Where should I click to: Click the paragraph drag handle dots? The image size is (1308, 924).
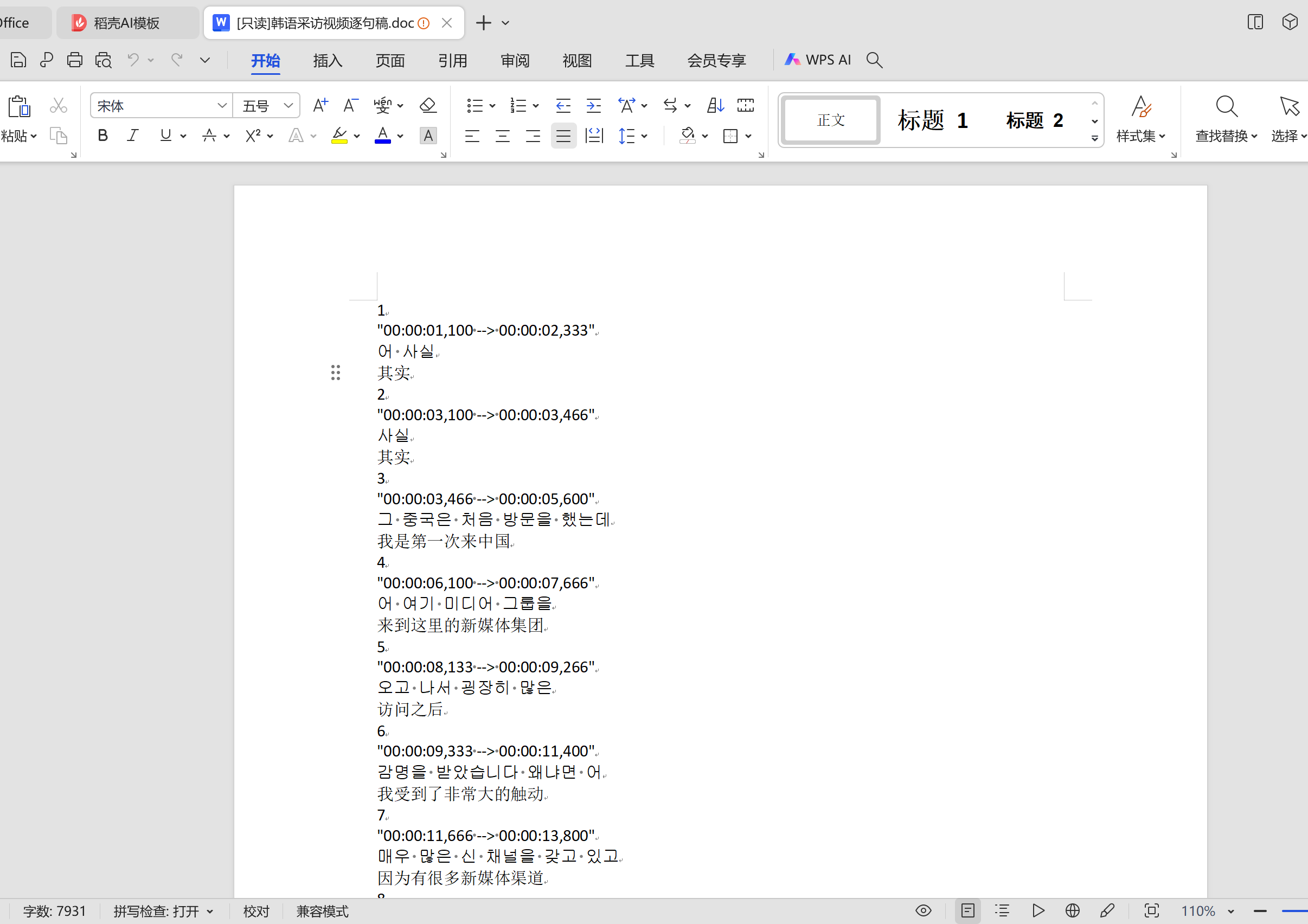tap(336, 373)
